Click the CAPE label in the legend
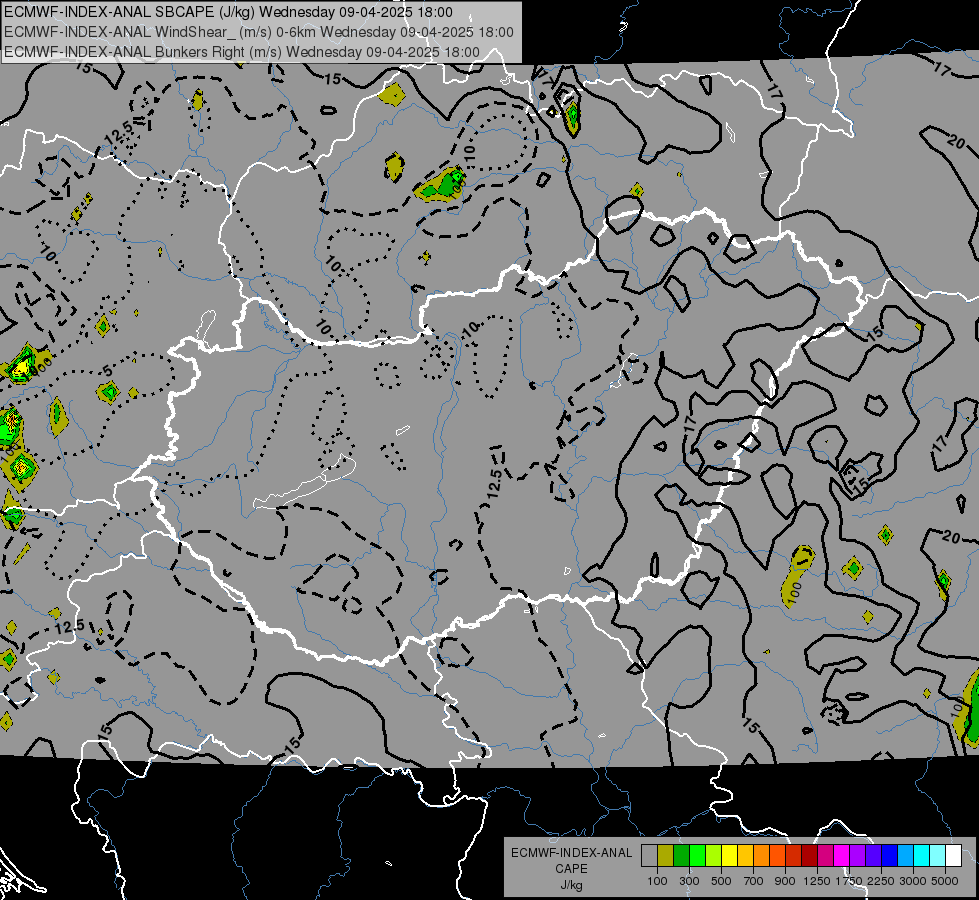The width and height of the screenshot is (979, 900). pyautogui.click(x=571, y=869)
